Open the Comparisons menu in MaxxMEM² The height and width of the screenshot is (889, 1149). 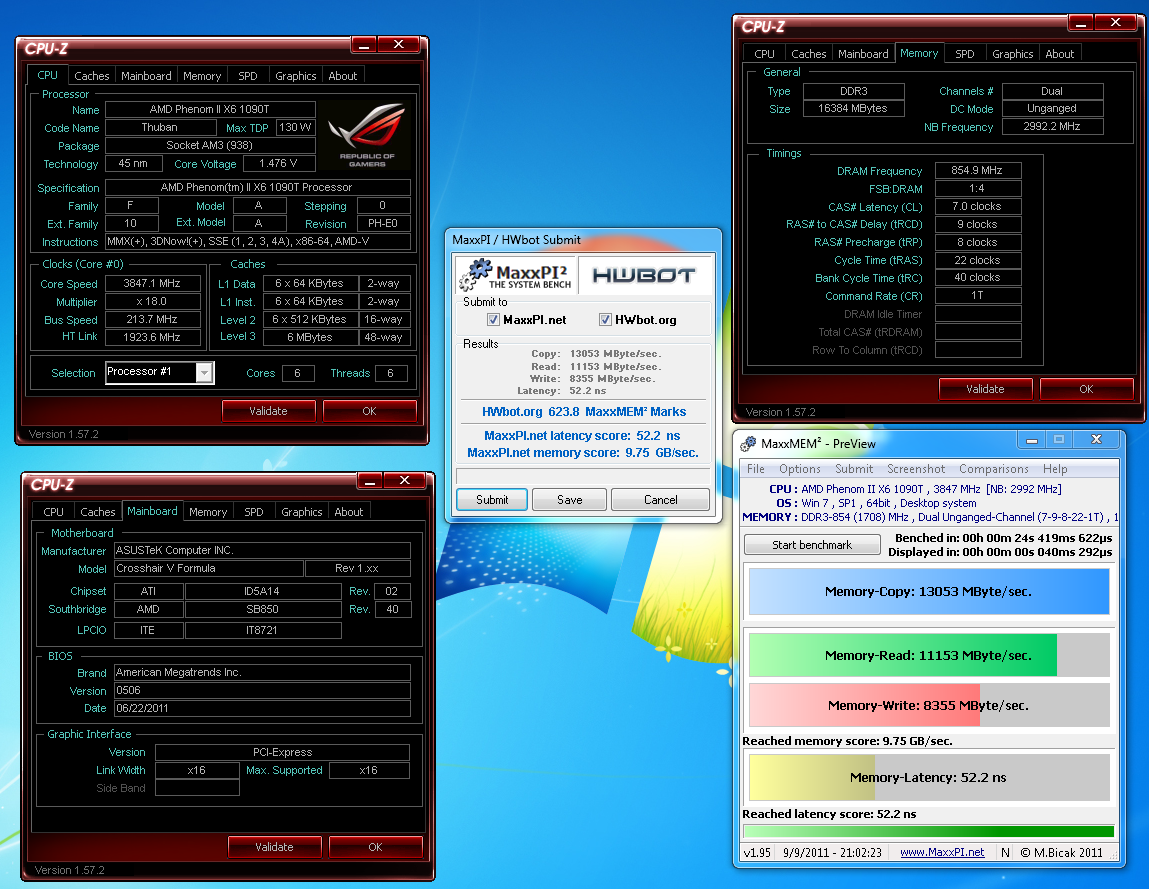(994, 469)
